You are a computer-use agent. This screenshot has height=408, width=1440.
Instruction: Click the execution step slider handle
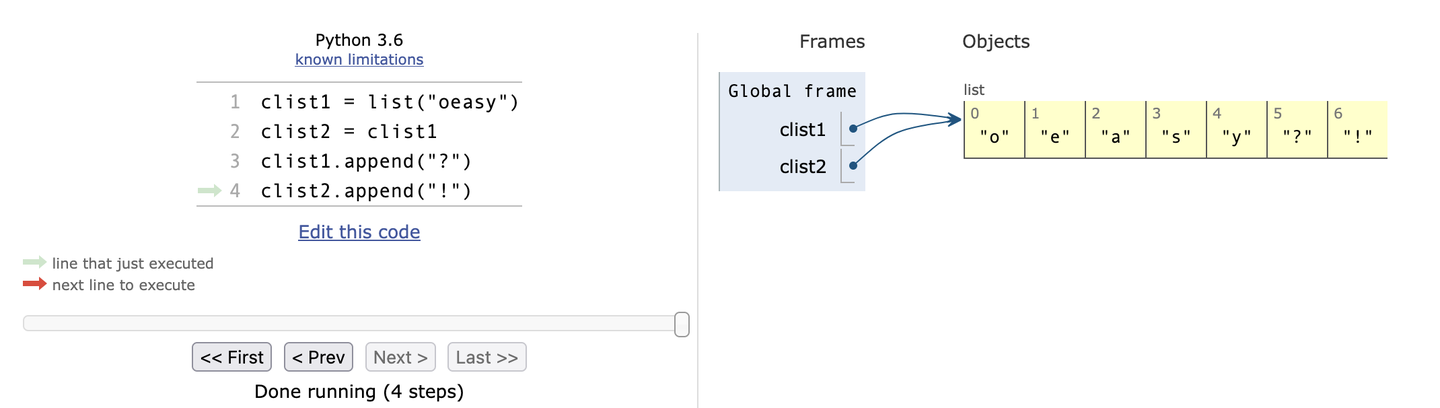point(682,324)
